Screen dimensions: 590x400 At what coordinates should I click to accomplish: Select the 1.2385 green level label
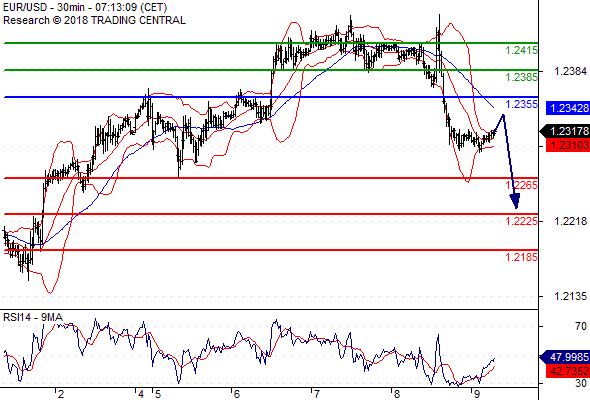[x=522, y=77]
